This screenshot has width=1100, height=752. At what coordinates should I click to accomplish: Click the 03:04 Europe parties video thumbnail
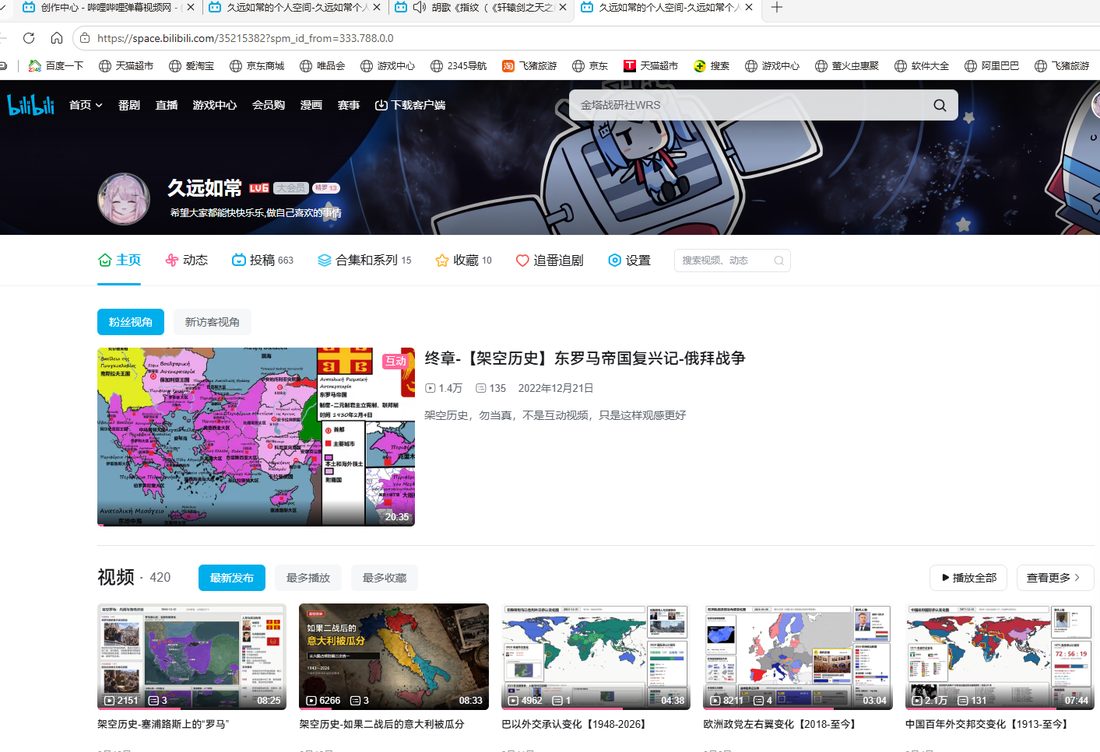click(x=798, y=657)
